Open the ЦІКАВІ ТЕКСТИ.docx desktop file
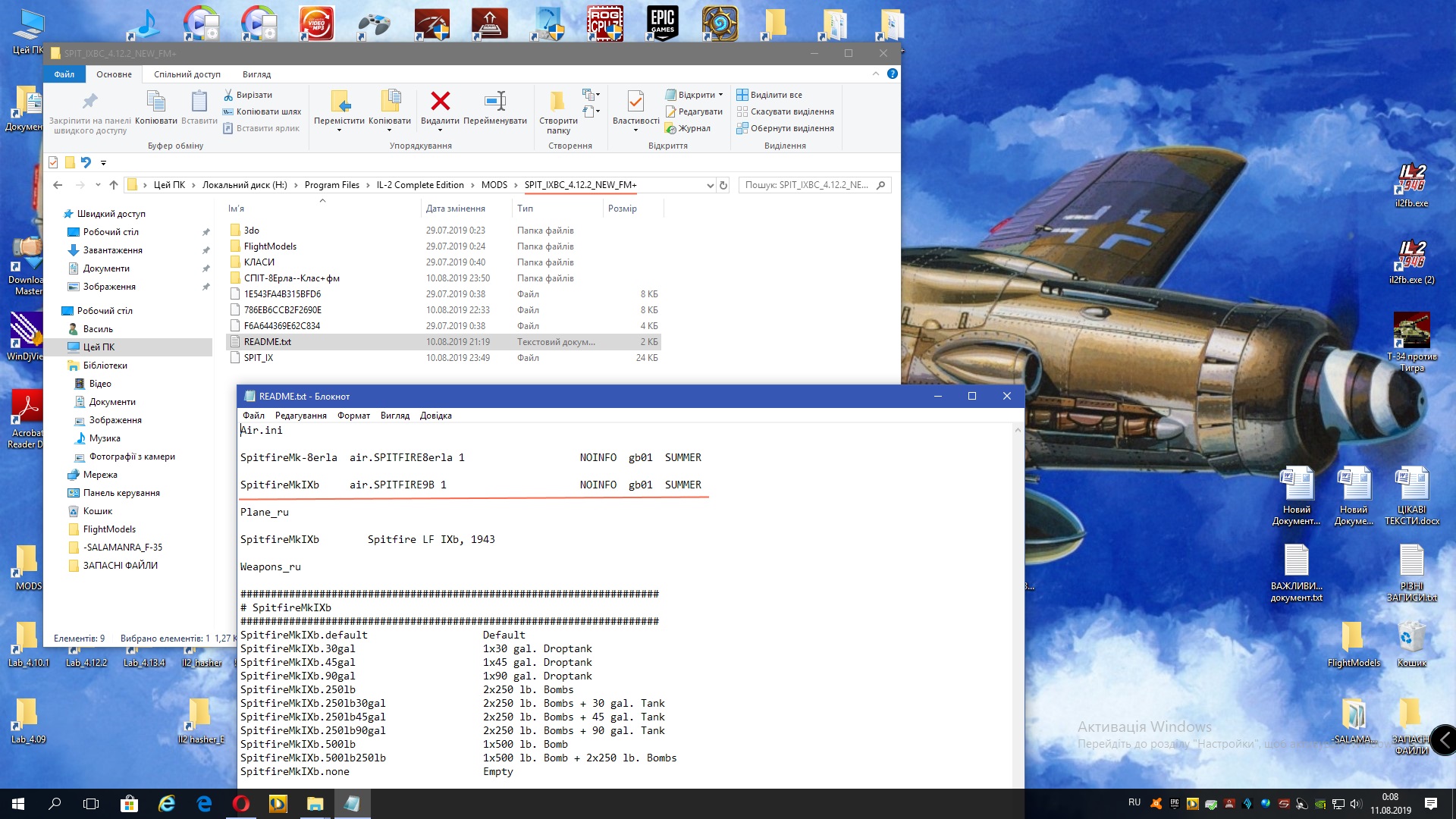This screenshot has width=1456, height=819. pyautogui.click(x=1411, y=495)
